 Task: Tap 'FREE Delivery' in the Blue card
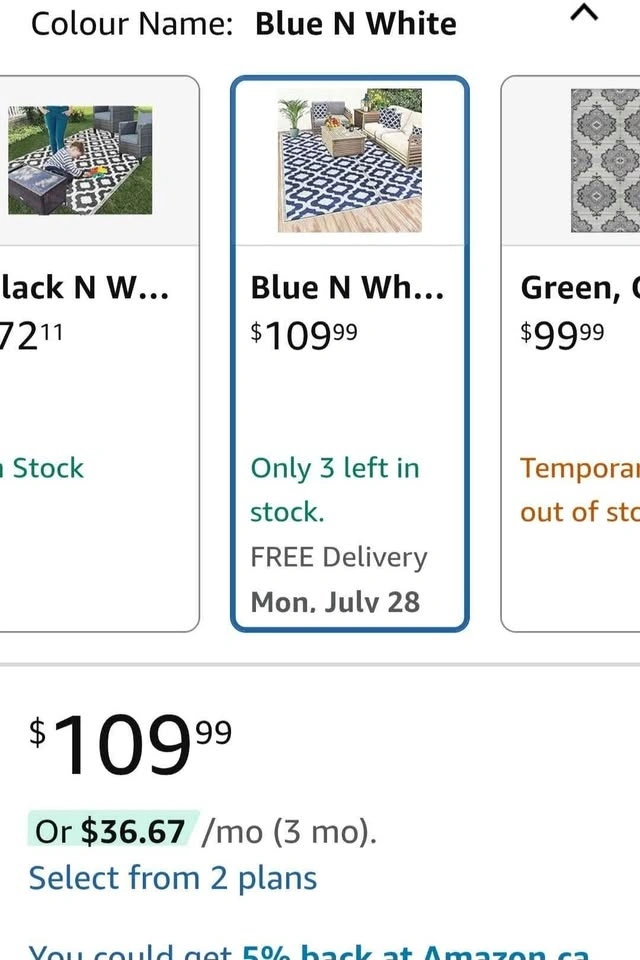(338, 557)
